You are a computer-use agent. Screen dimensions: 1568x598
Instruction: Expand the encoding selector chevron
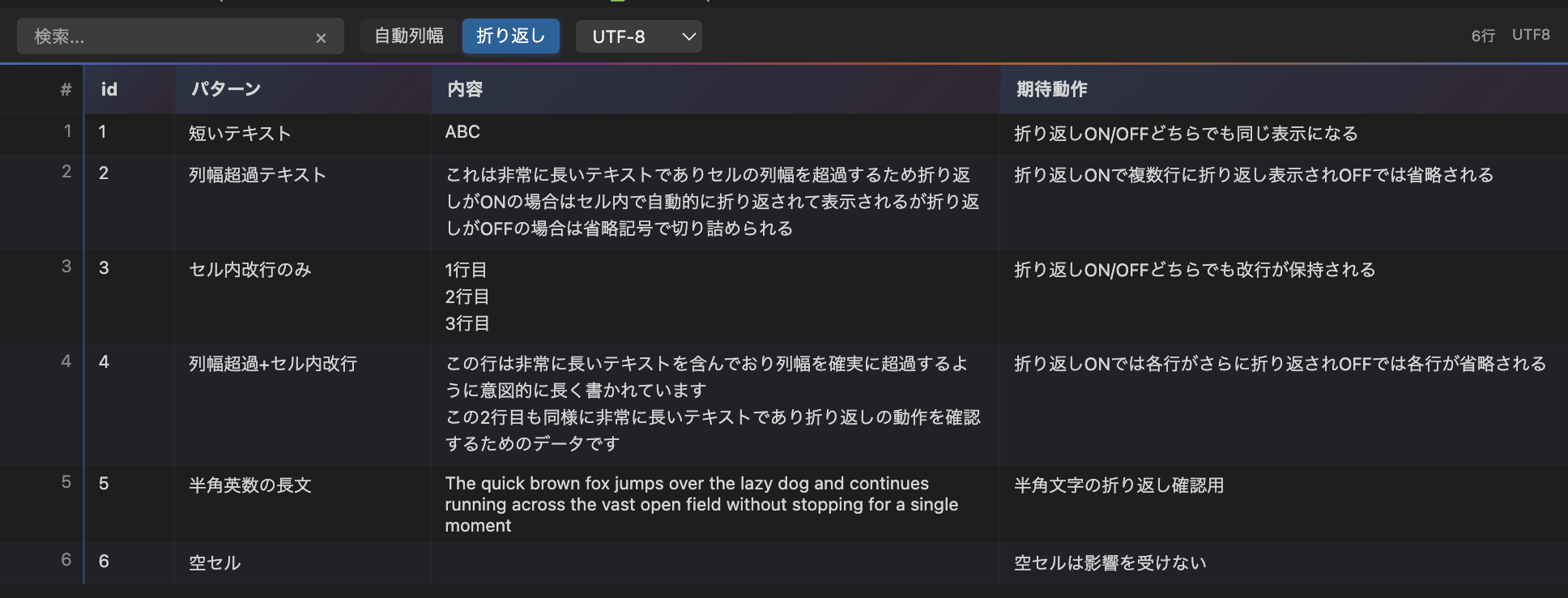point(688,36)
